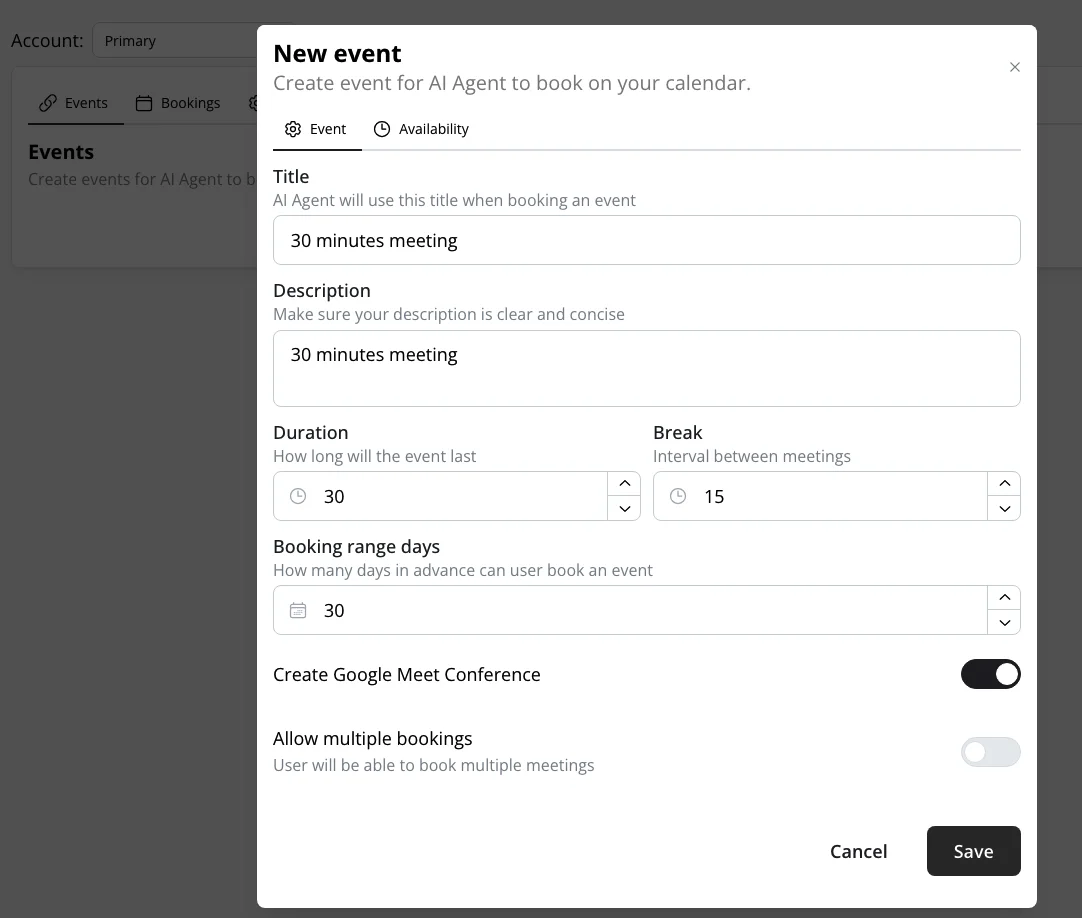Close the New event dialog with X
Image resolution: width=1082 pixels, height=918 pixels.
1014,67
